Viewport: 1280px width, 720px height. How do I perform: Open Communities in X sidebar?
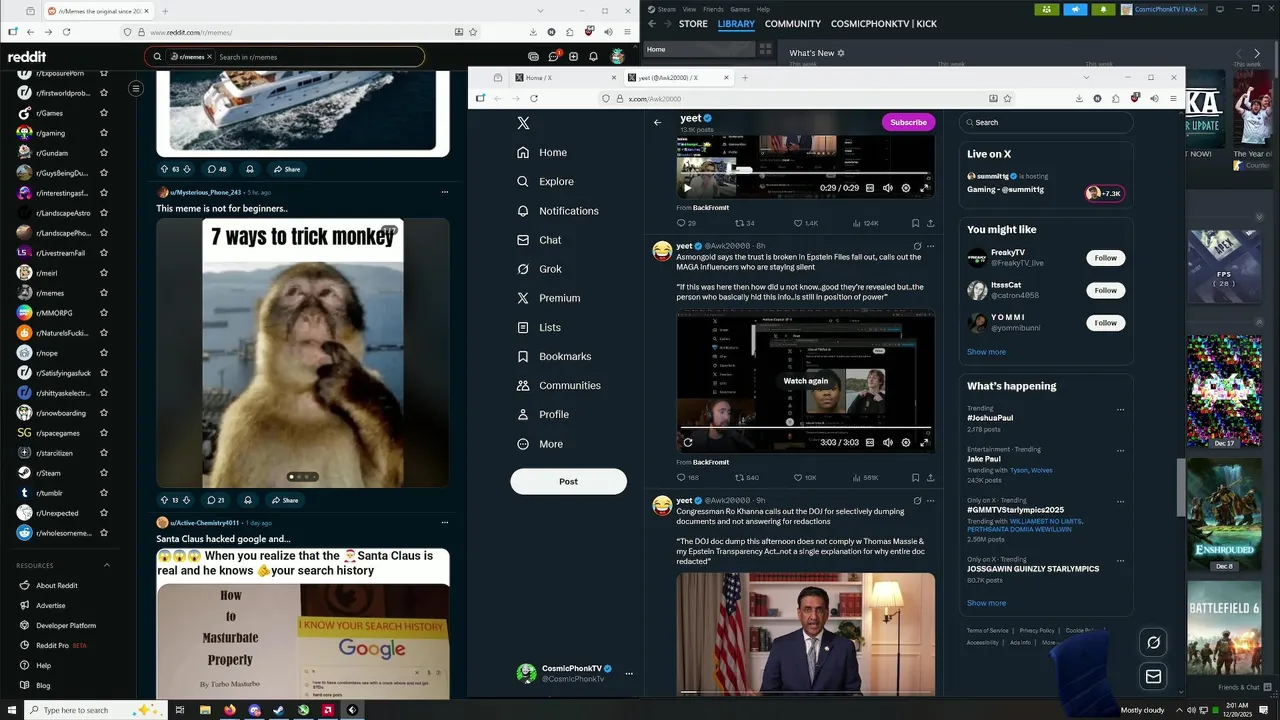559,385
